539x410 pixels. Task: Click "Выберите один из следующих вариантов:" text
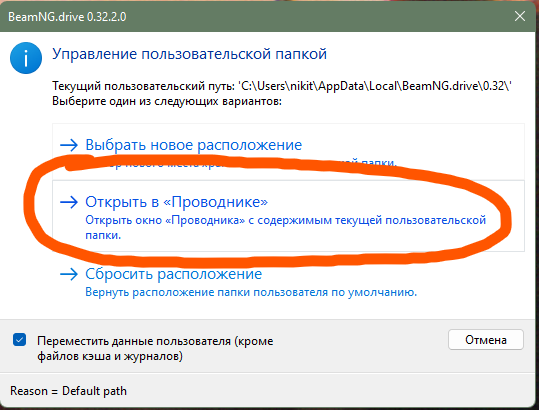click(167, 101)
